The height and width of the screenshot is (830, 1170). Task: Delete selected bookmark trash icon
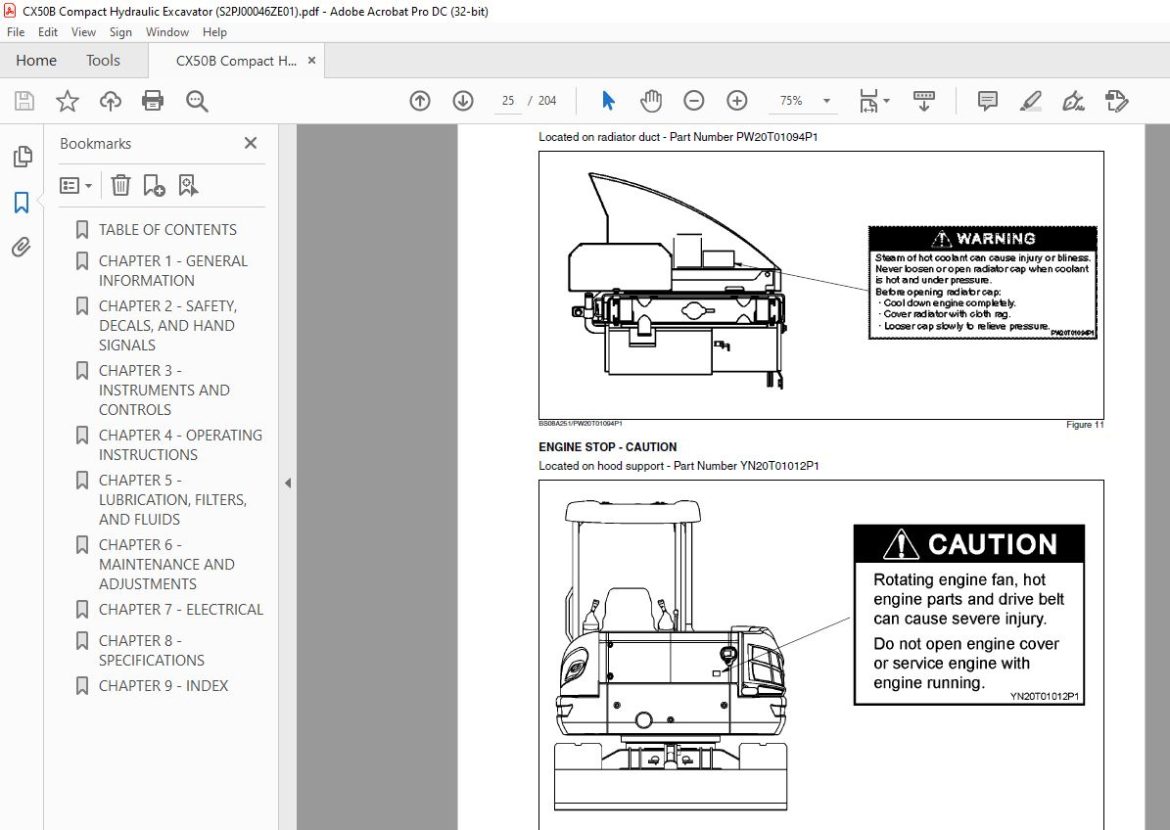click(120, 185)
